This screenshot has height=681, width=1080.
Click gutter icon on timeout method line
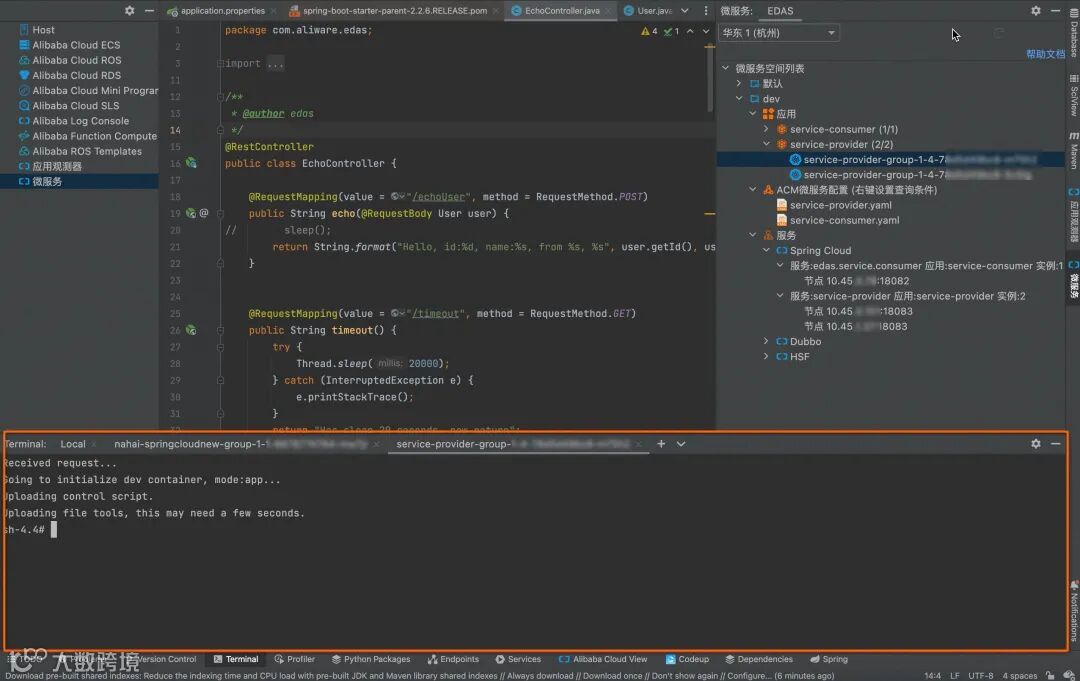191,331
